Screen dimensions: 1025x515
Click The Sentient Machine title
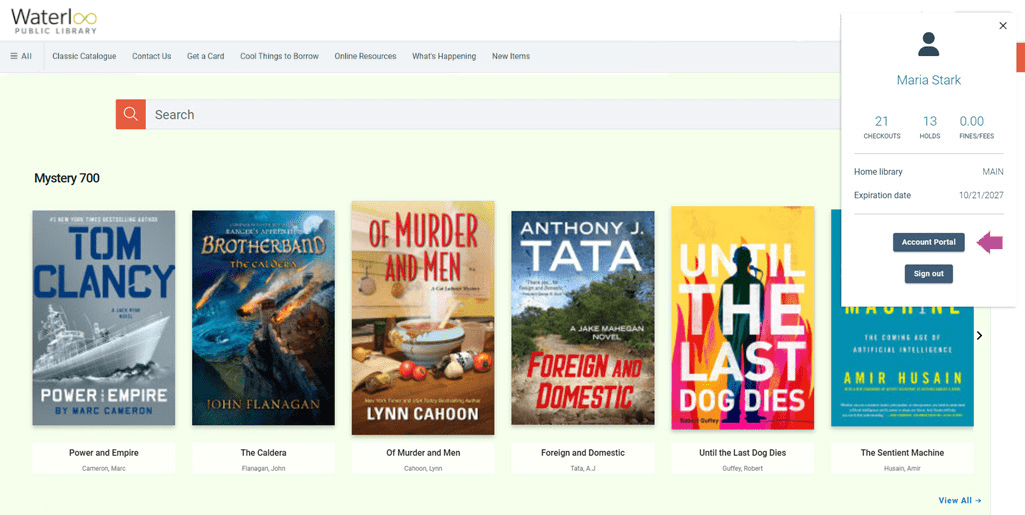[902, 452]
